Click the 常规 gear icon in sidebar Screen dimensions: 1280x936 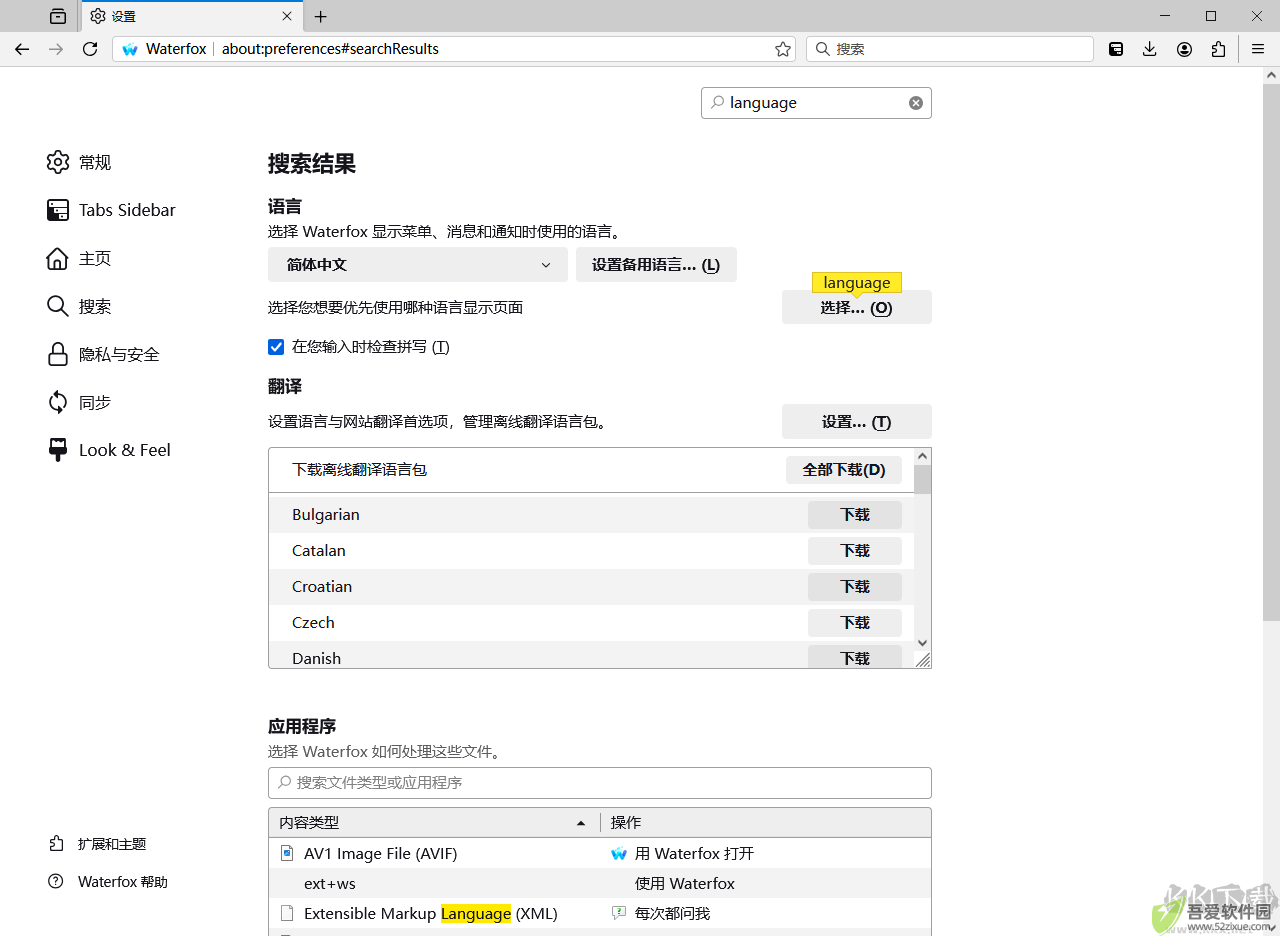58,162
